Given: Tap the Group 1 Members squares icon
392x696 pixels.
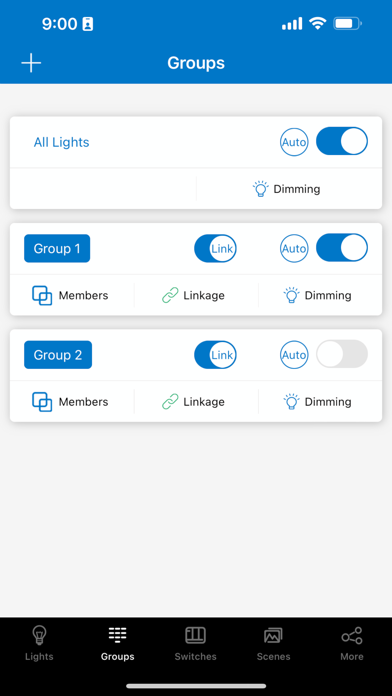Looking at the screenshot, I should coord(42,296).
